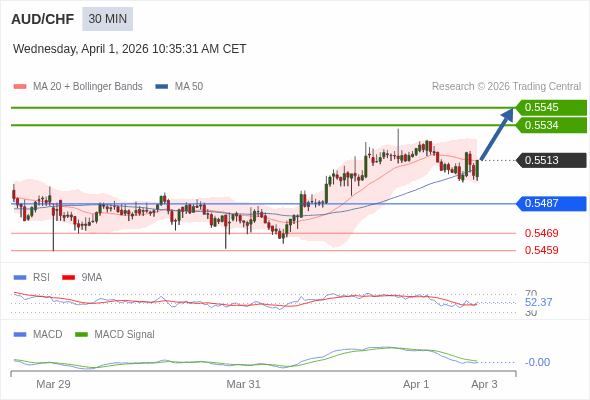Click the 9MA red legend swatch

[68, 278]
